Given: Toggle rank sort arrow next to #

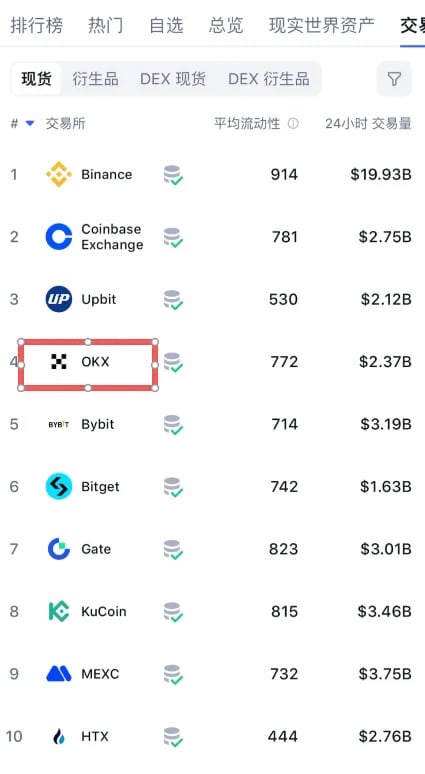Looking at the screenshot, I should (x=30, y=123).
